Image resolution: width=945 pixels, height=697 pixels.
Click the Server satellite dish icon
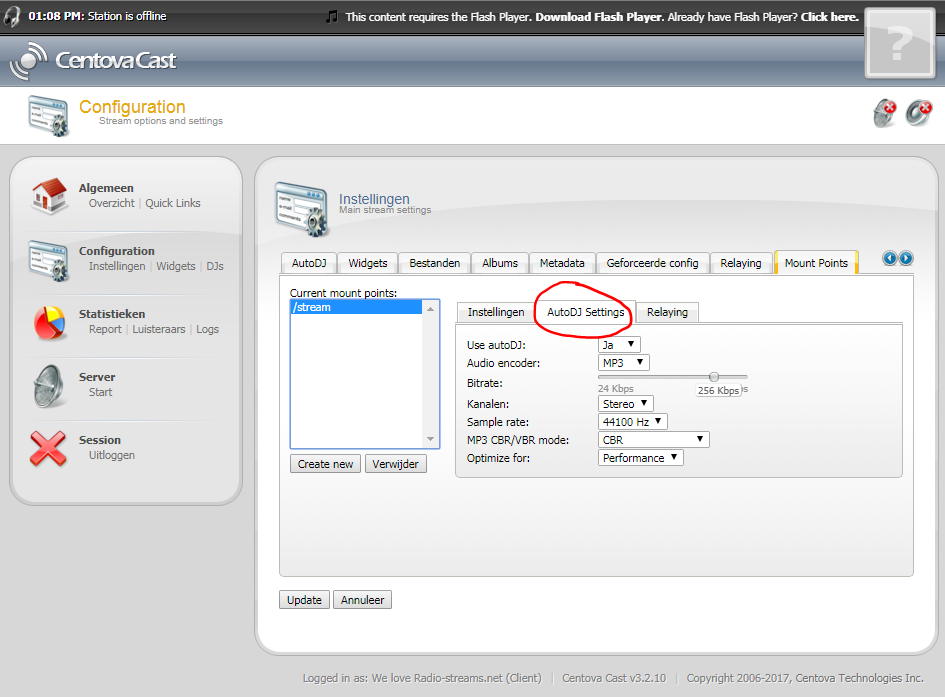coord(48,385)
